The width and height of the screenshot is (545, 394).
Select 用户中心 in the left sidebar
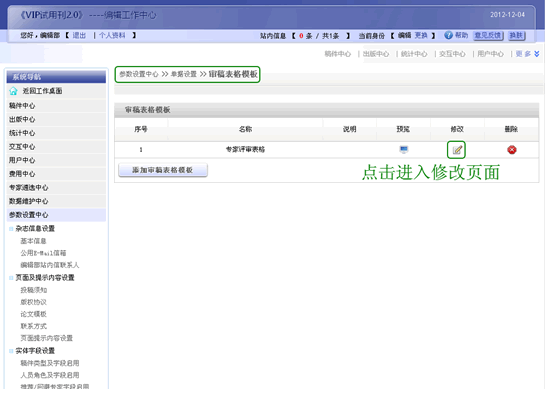pos(56,160)
